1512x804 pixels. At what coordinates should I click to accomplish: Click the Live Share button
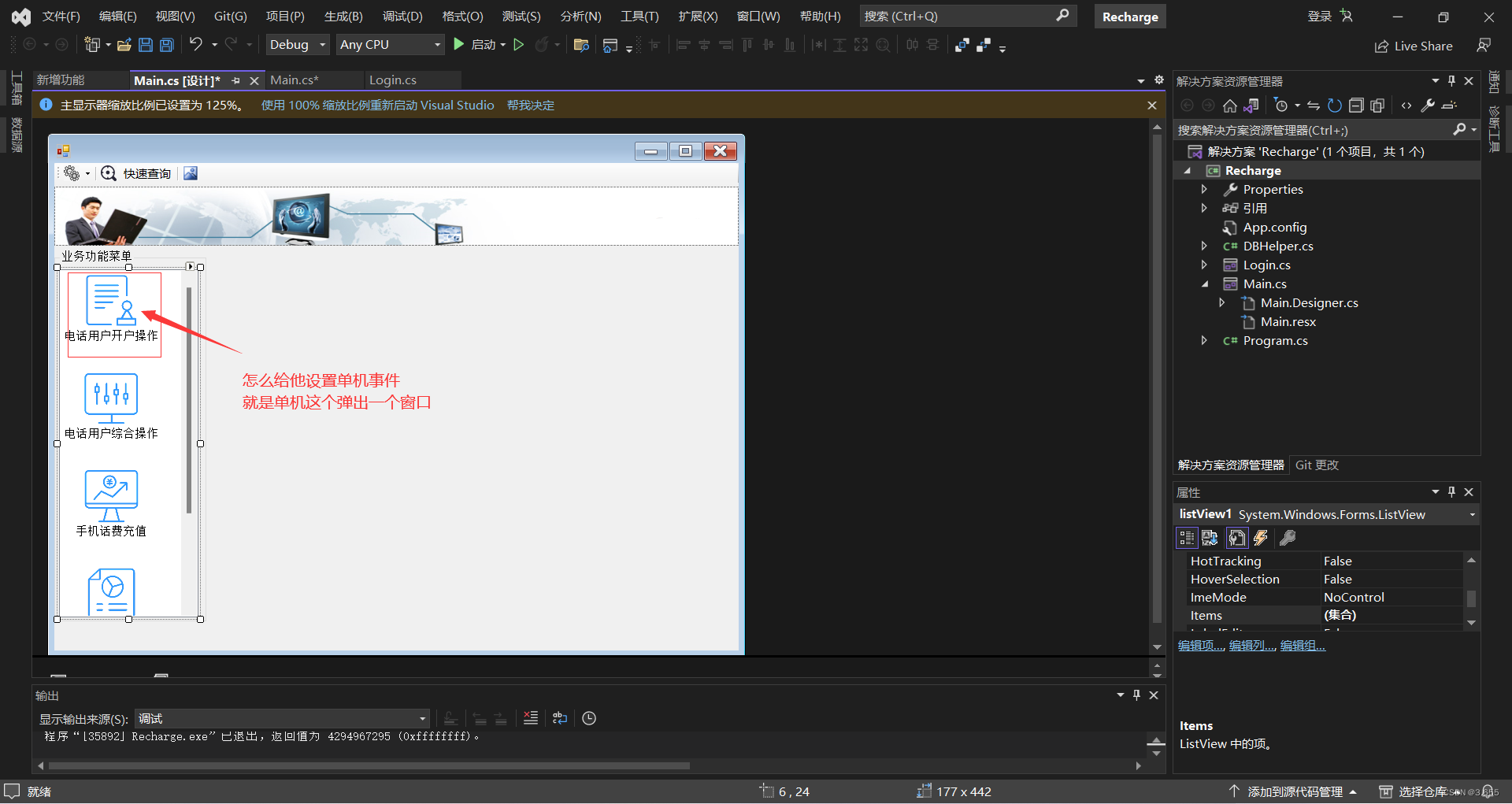1414,46
